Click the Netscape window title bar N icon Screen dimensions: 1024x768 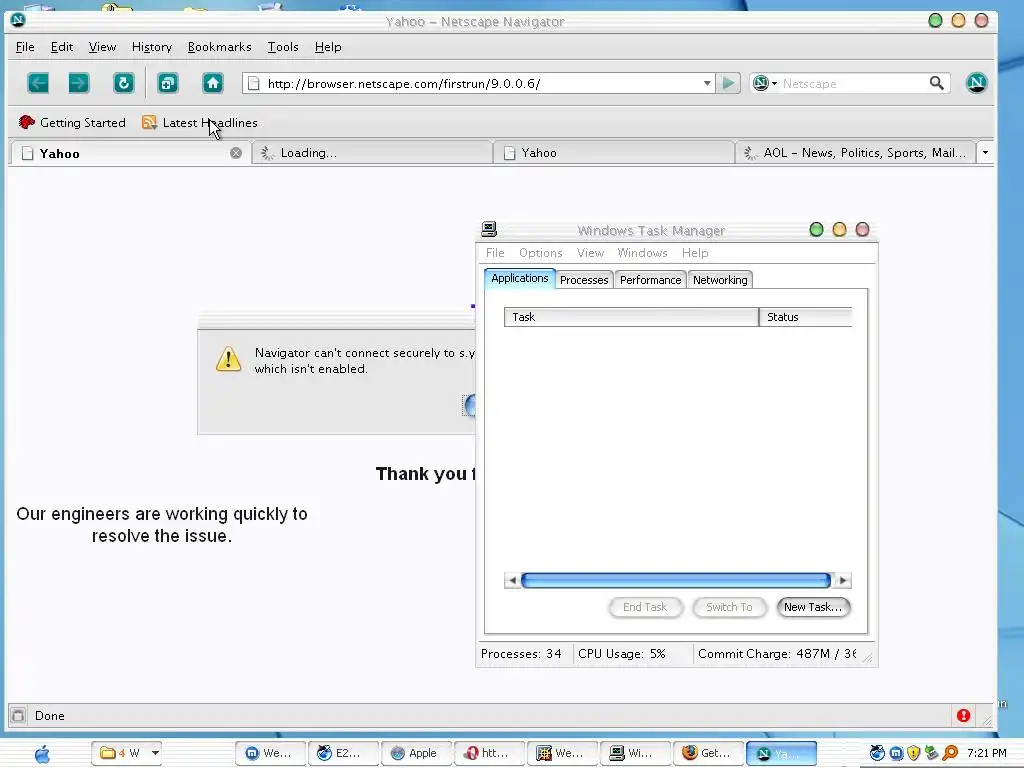(x=18, y=20)
